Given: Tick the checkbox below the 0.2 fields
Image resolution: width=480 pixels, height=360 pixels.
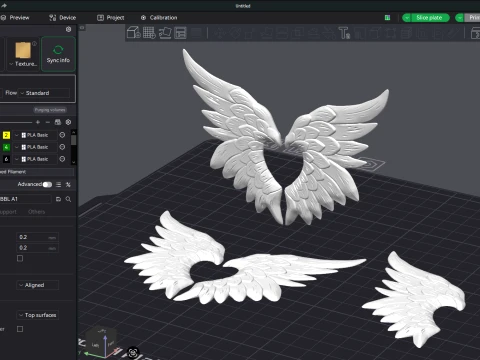Looking at the screenshot, I should point(20,258).
